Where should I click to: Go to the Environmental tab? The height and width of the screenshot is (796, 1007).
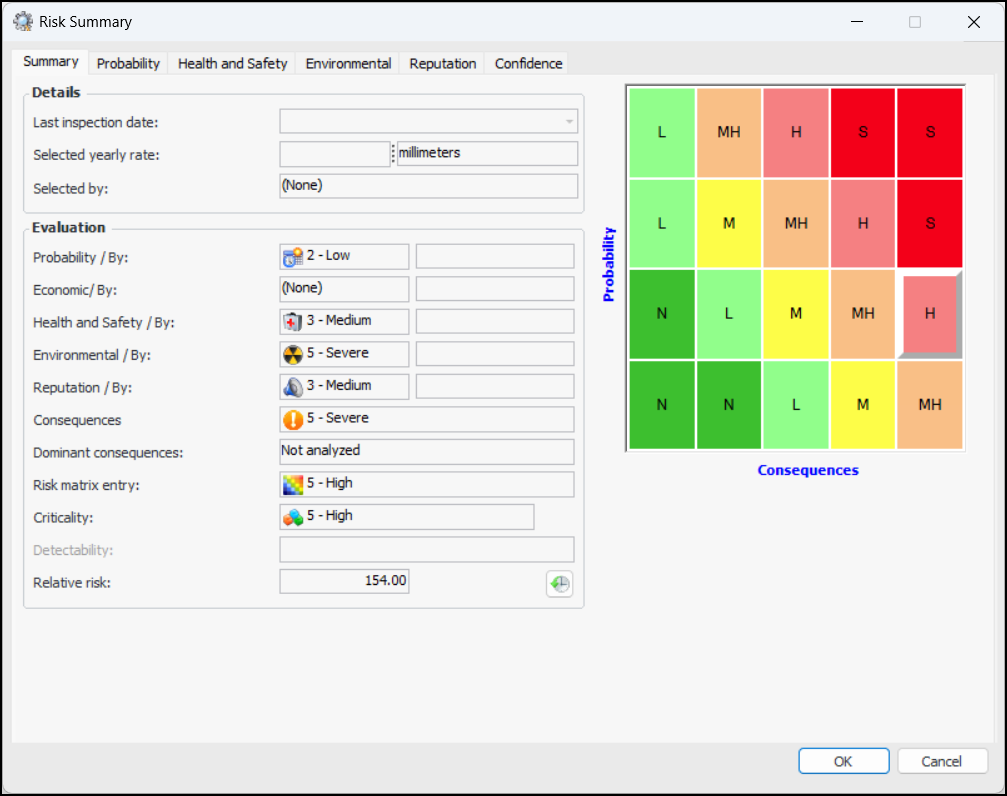coord(348,63)
